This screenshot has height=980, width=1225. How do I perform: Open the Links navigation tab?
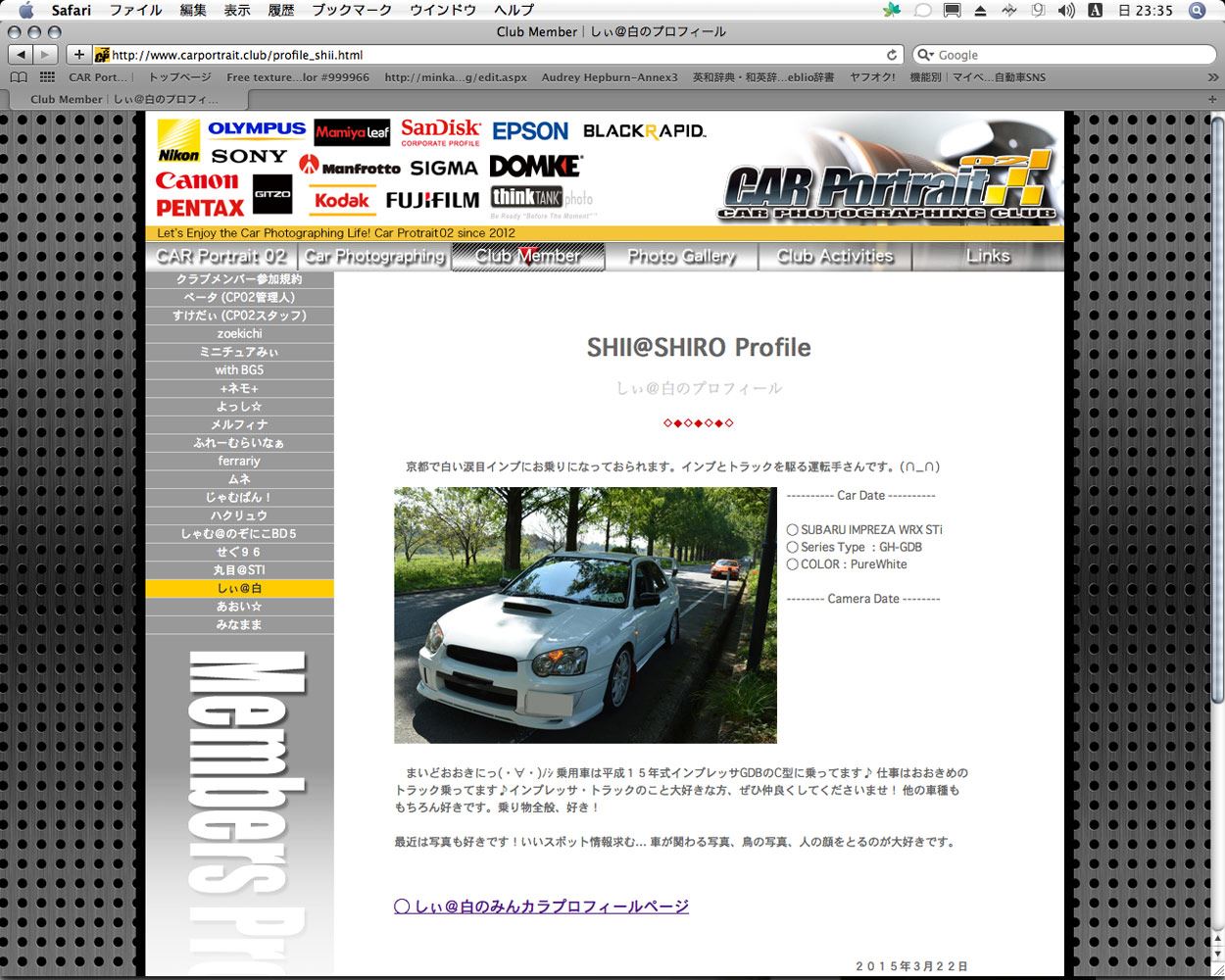[x=988, y=257]
